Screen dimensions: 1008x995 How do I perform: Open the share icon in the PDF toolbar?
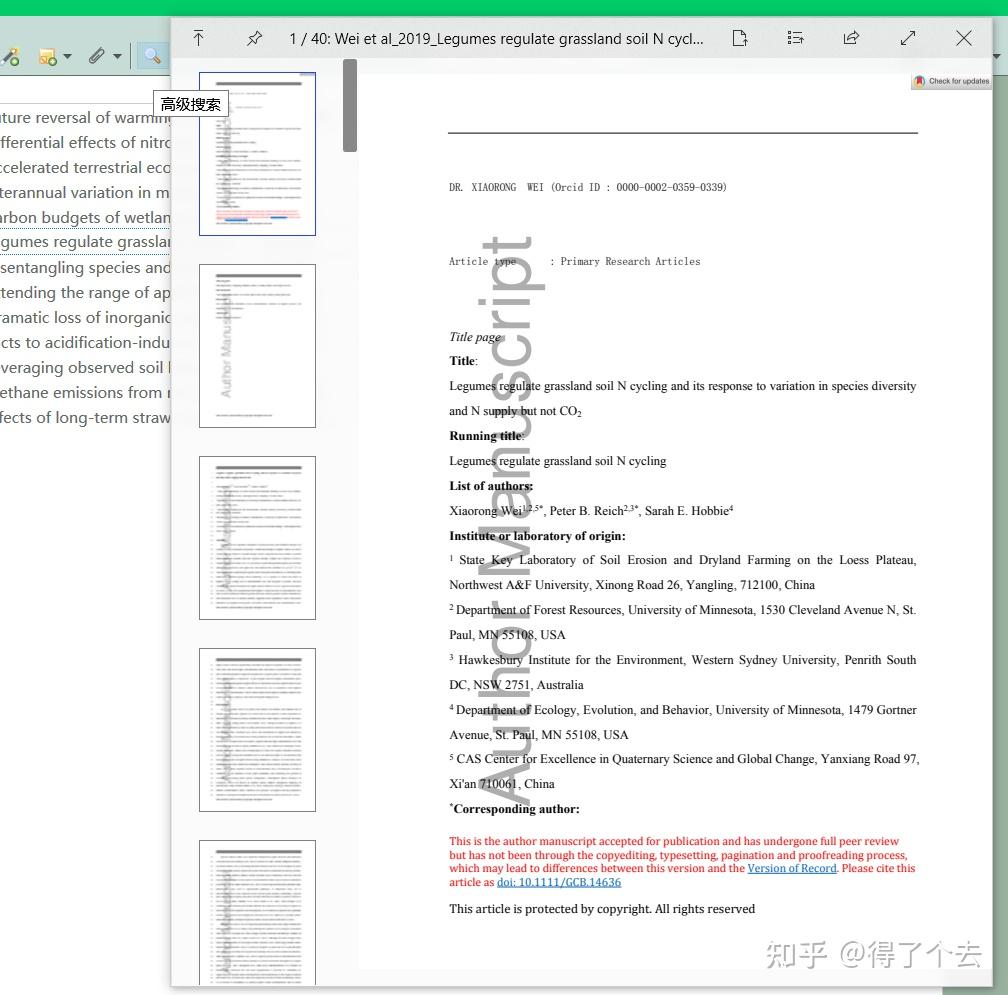(851, 37)
